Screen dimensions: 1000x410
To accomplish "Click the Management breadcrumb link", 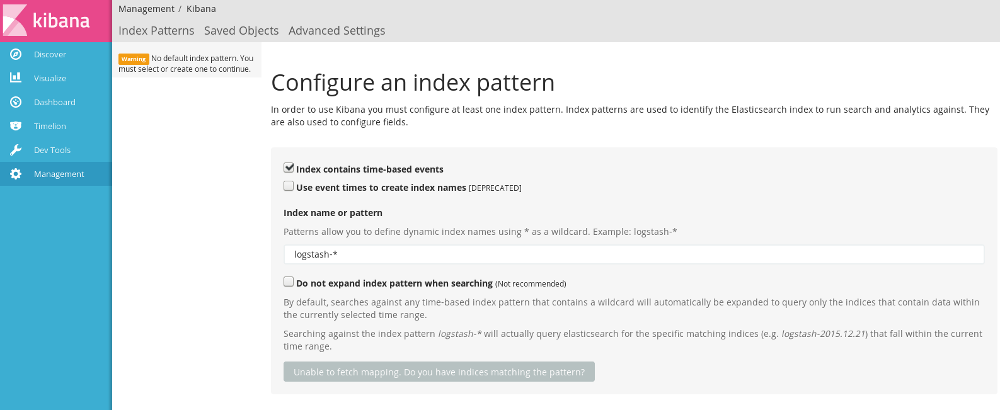I will point(146,9).
